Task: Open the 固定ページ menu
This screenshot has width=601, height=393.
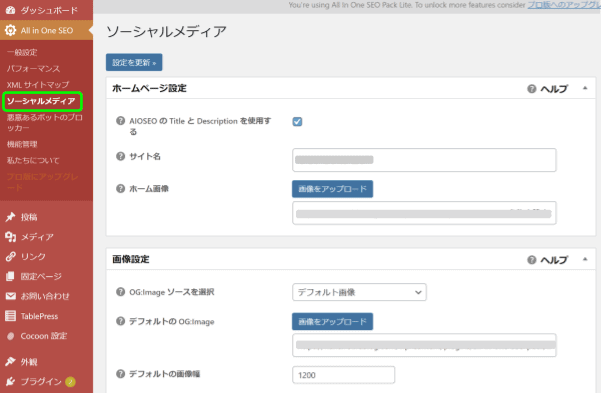Action: [x=41, y=277]
